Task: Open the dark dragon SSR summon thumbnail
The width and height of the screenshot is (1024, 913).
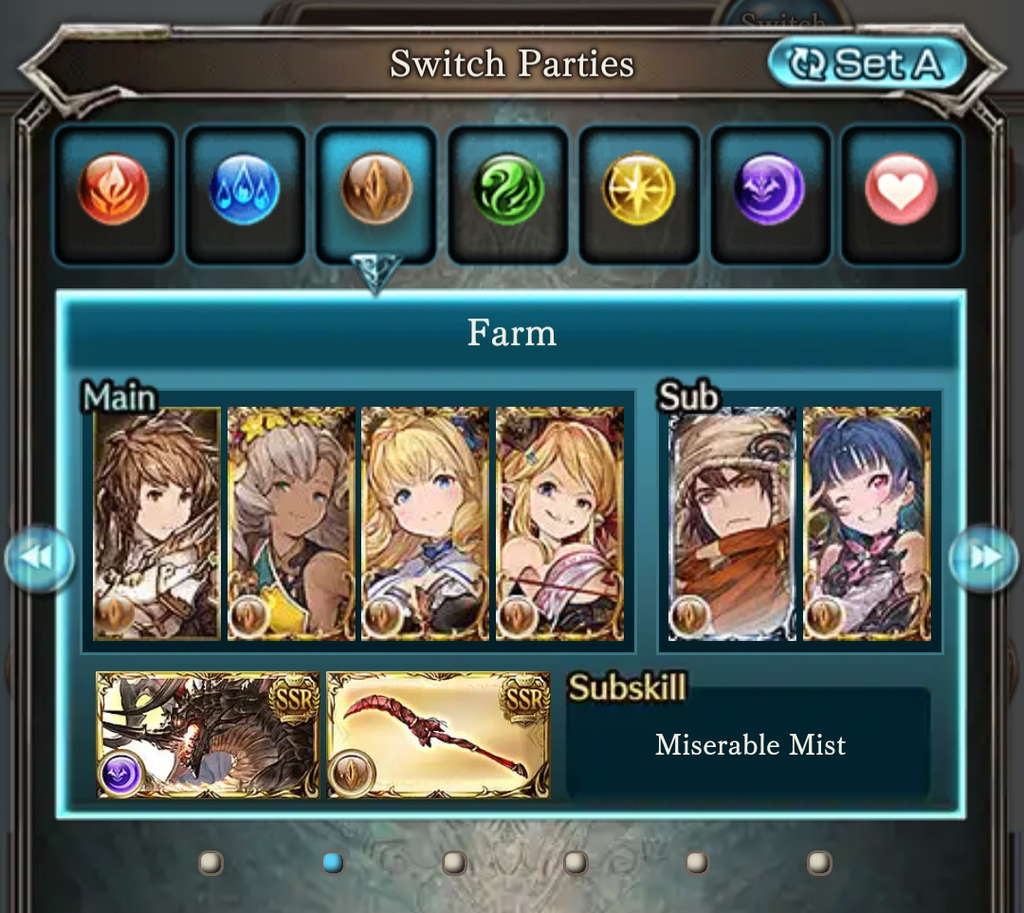Action: [x=208, y=735]
